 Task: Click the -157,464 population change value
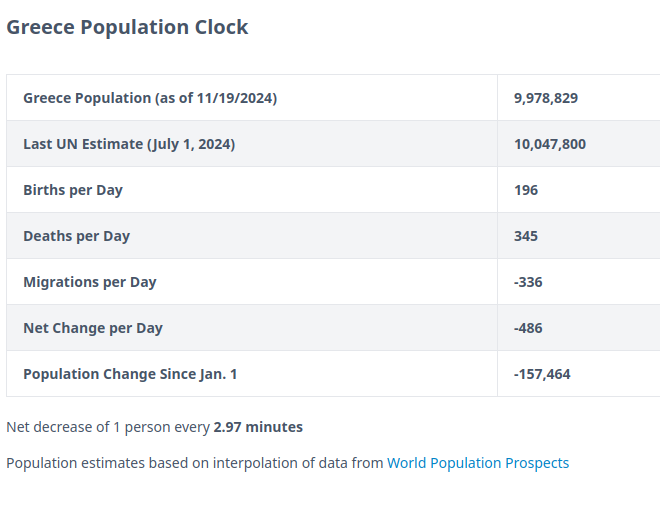pos(542,374)
